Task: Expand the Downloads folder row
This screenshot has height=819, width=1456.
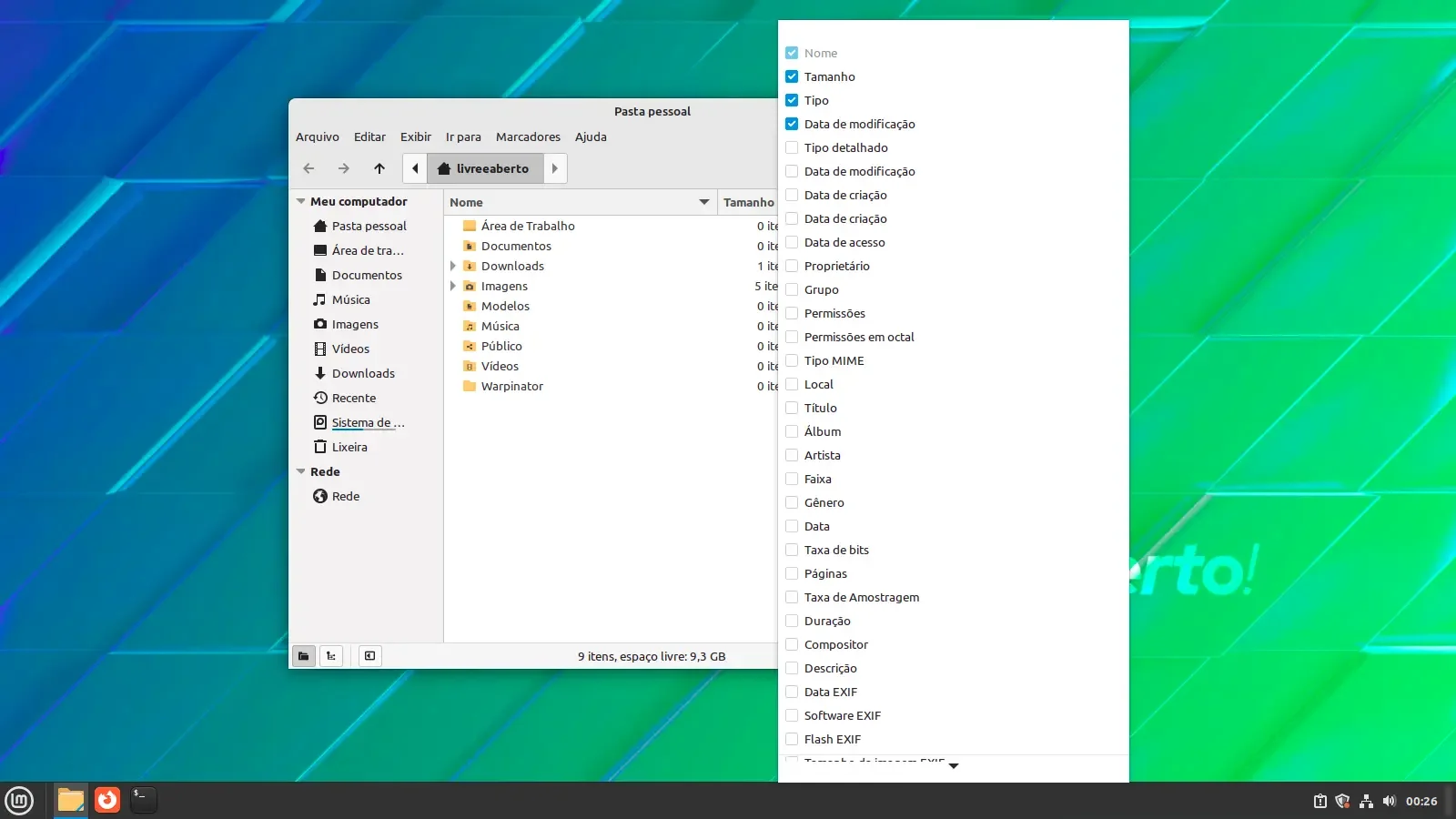Action: (453, 266)
